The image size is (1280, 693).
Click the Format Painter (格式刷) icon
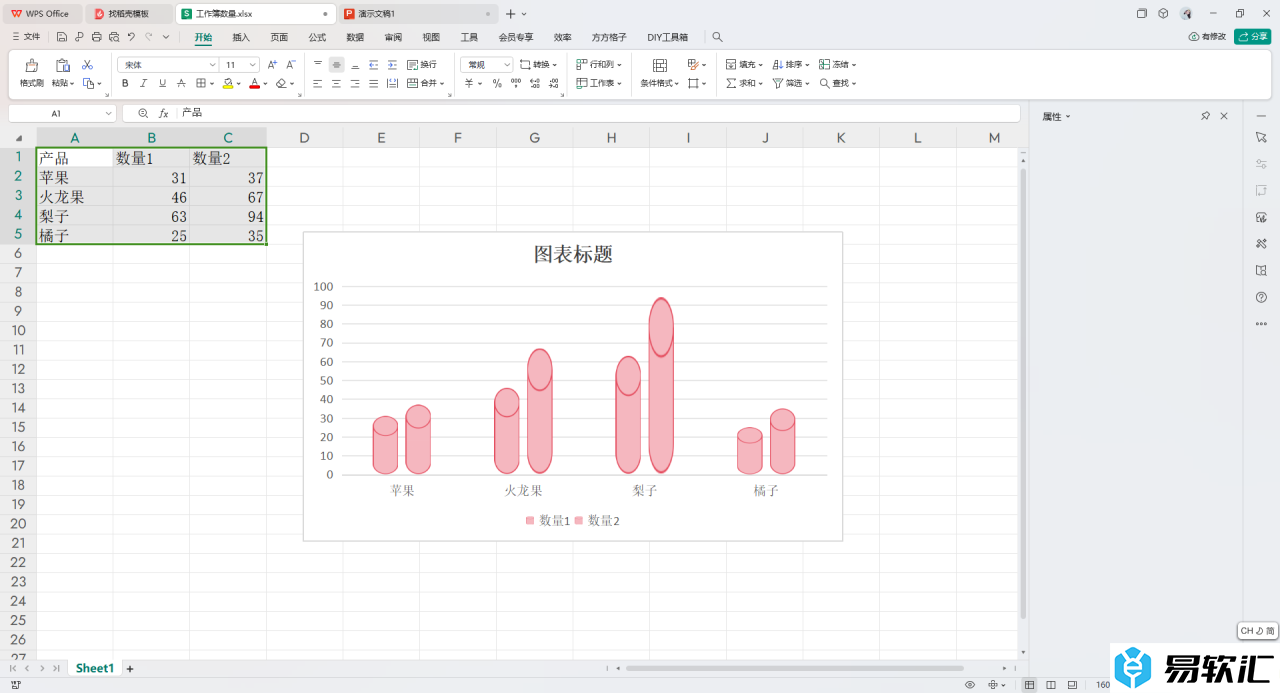click(32, 66)
